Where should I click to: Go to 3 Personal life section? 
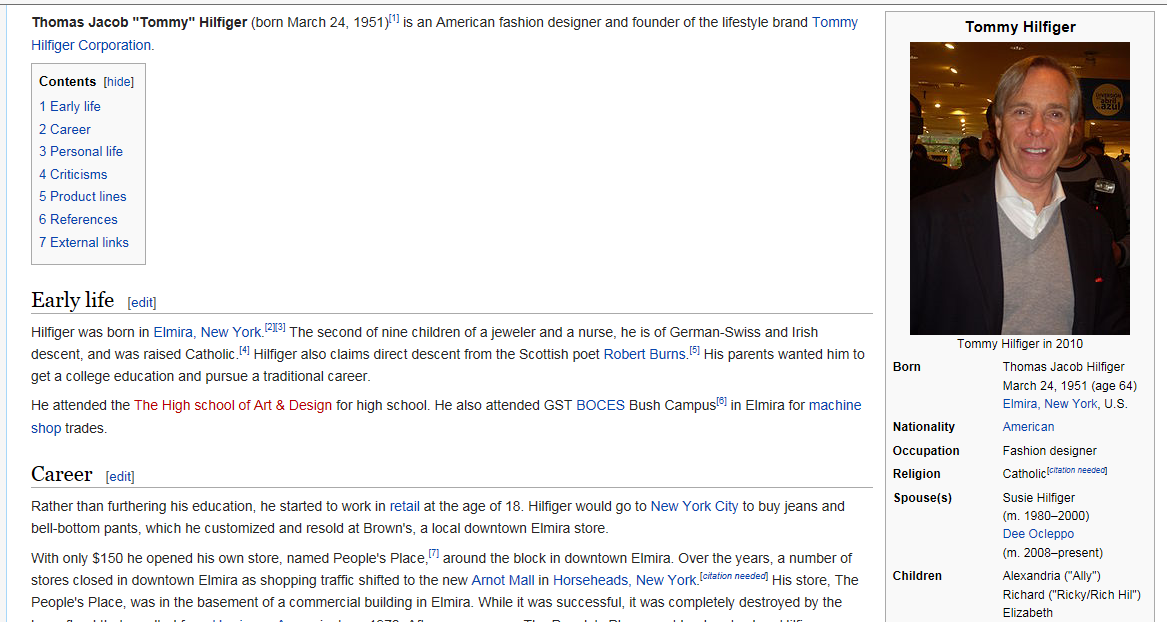coord(81,152)
